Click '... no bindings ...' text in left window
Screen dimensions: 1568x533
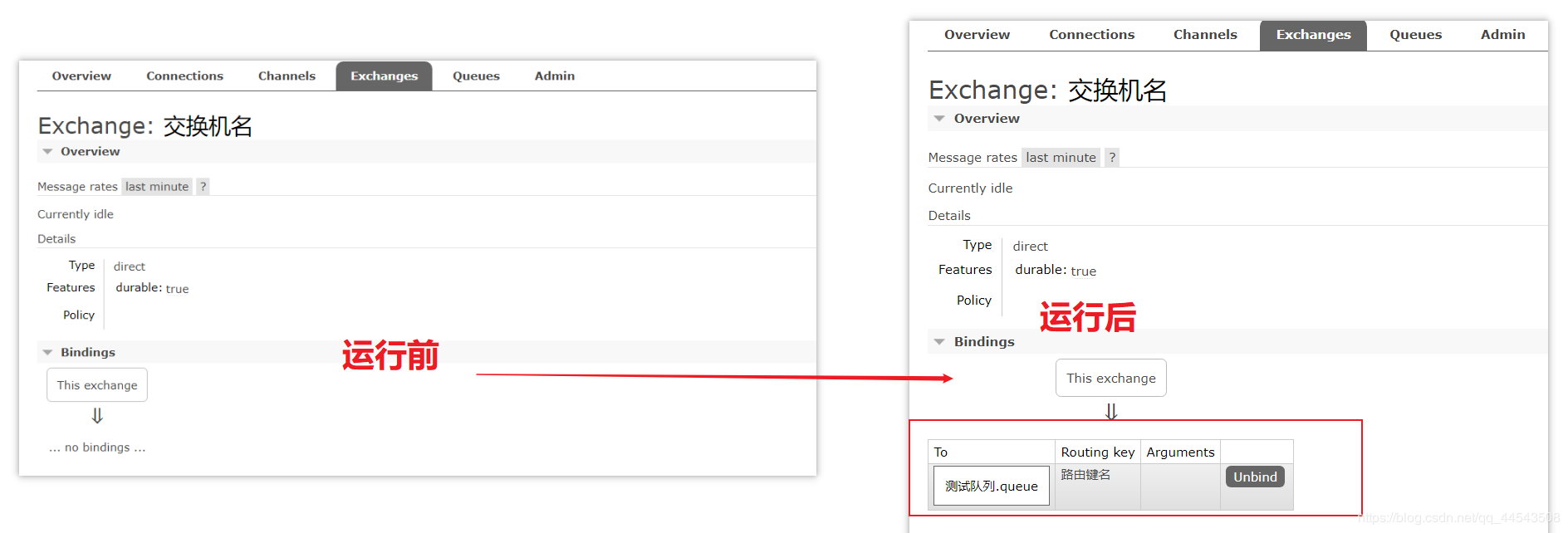pyautogui.click(x=97, y=447)
